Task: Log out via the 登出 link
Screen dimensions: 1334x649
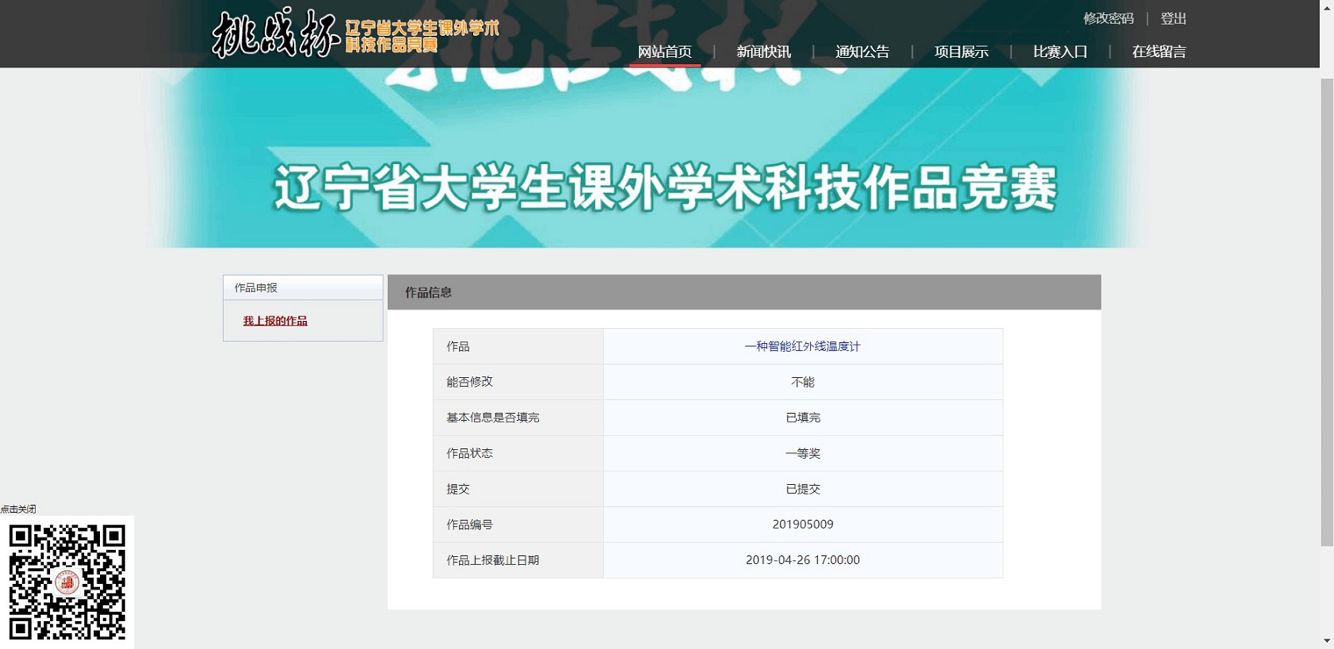Action: [1173, 19]
